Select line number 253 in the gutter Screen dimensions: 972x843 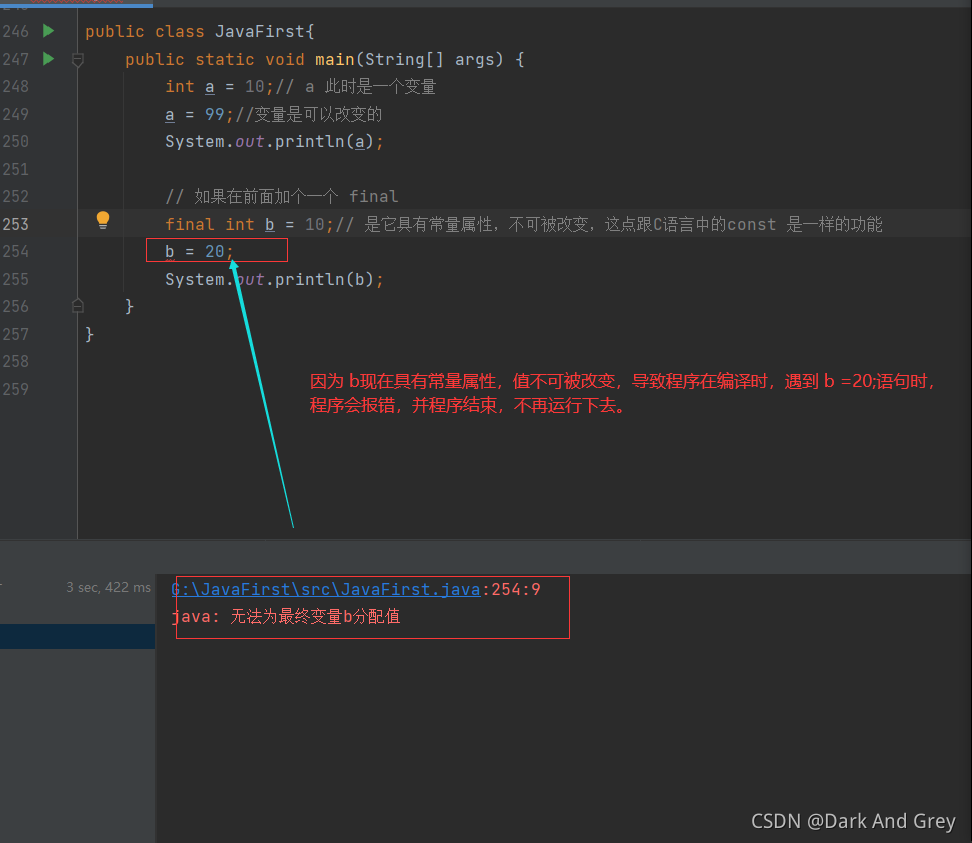click(15, 224)
